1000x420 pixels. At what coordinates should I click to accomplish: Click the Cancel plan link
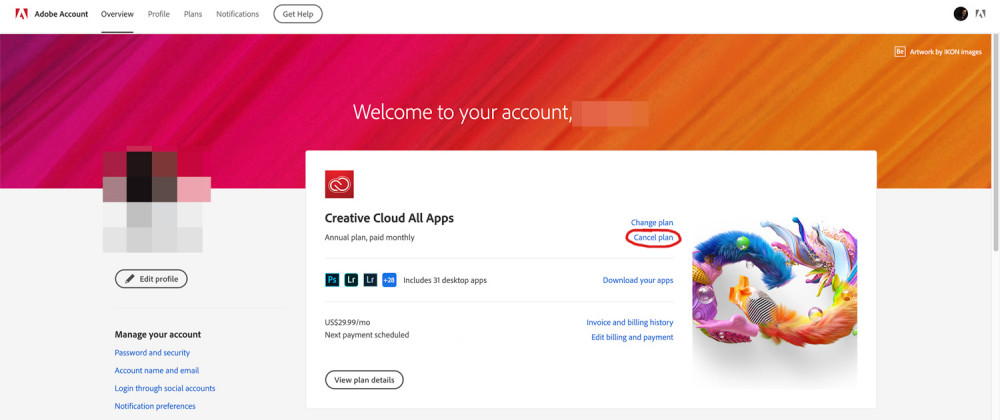(653, 238)
